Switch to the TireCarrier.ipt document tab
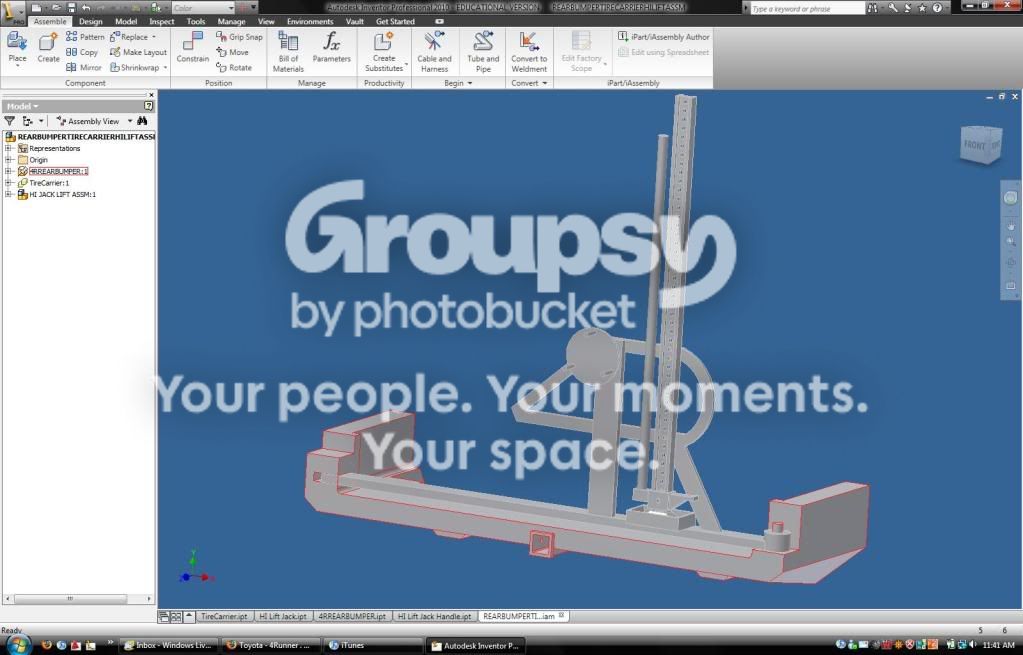The width and height of the screenshot is (1023, 655). pyautogui.click(x=224, y=616)
